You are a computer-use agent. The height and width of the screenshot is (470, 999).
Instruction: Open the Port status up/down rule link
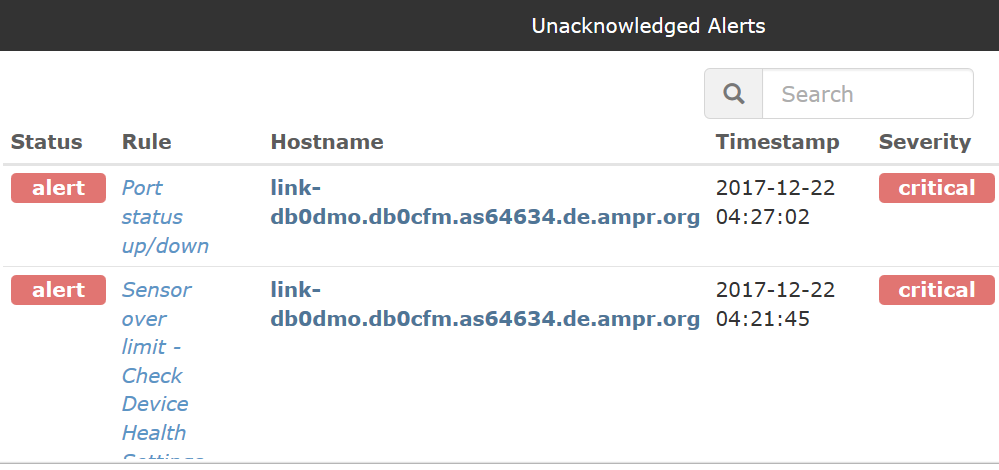(x=165, y=217)
